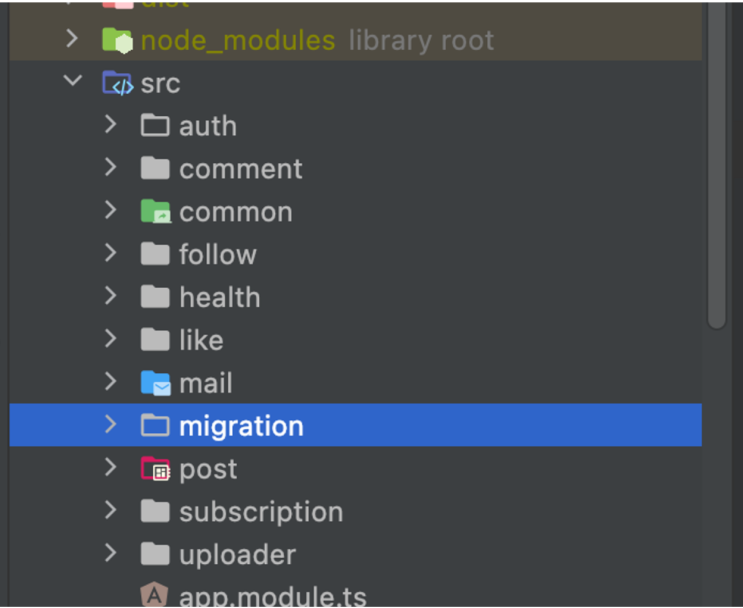
Task: Expand the auth folder arrow
Action: (110, 124)
